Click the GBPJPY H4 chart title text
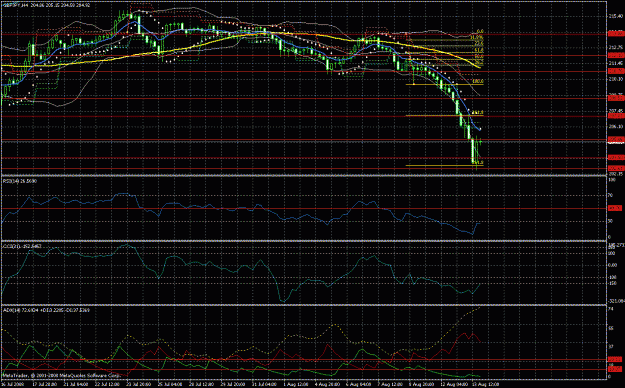Viewport: 625px width, 388px height. (x=46, y=6)
